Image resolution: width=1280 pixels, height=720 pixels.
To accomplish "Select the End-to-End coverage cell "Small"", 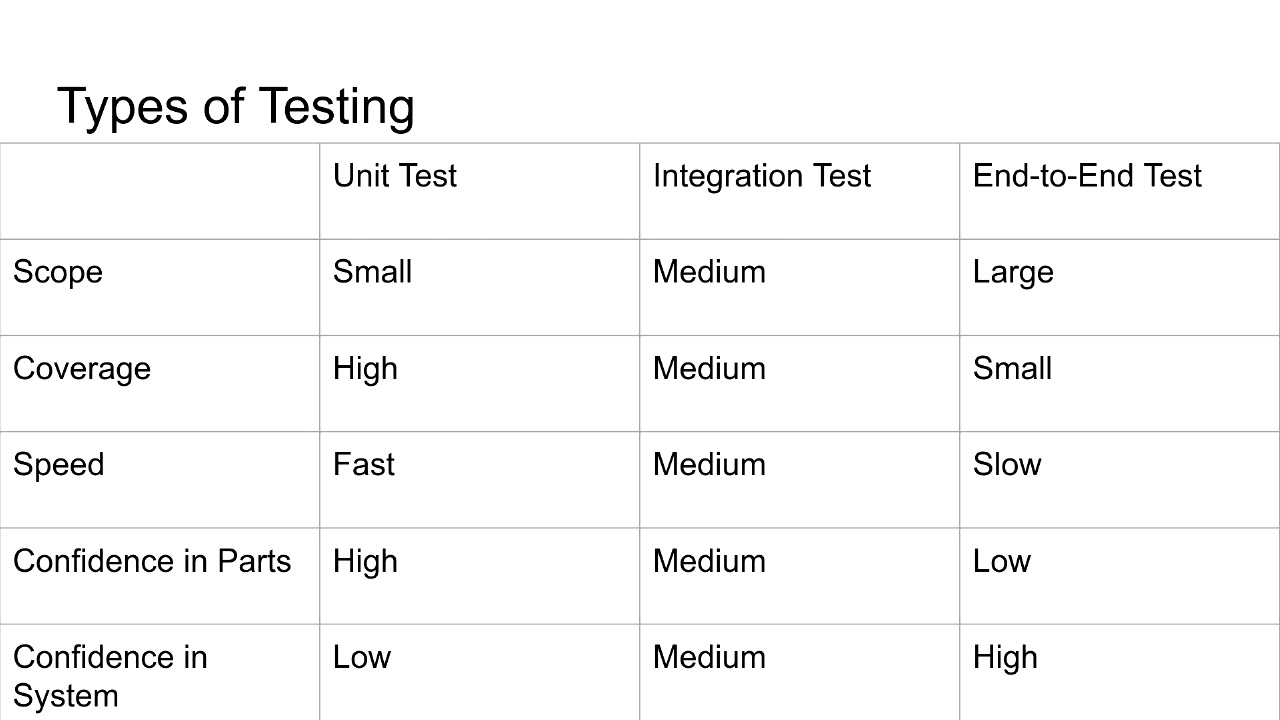I will (x=1012, y=369).
